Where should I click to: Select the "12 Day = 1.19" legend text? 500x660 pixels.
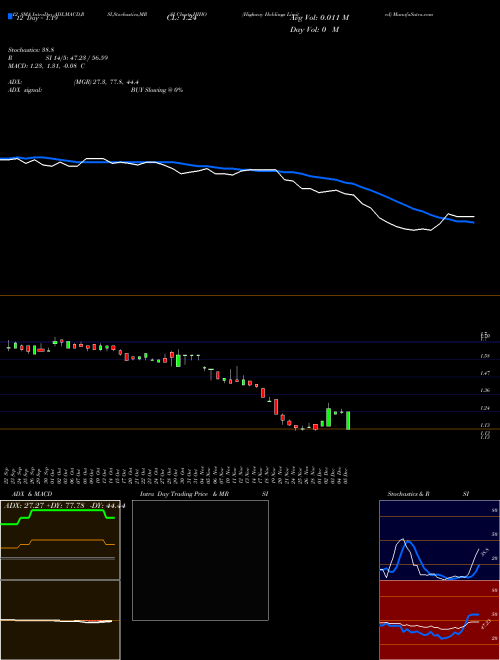pyautogui.click(x=37, y=18)
